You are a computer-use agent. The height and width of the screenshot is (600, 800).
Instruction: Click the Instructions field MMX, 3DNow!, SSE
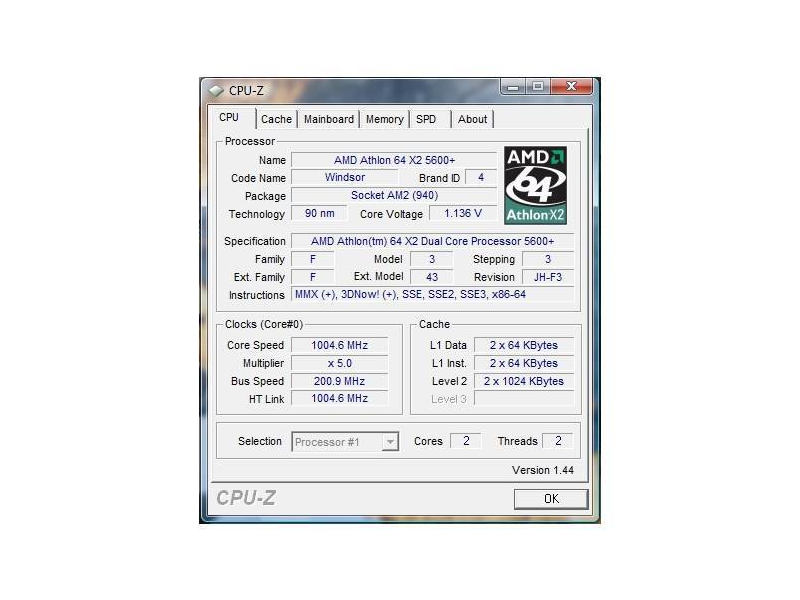(x=433, y=294)
